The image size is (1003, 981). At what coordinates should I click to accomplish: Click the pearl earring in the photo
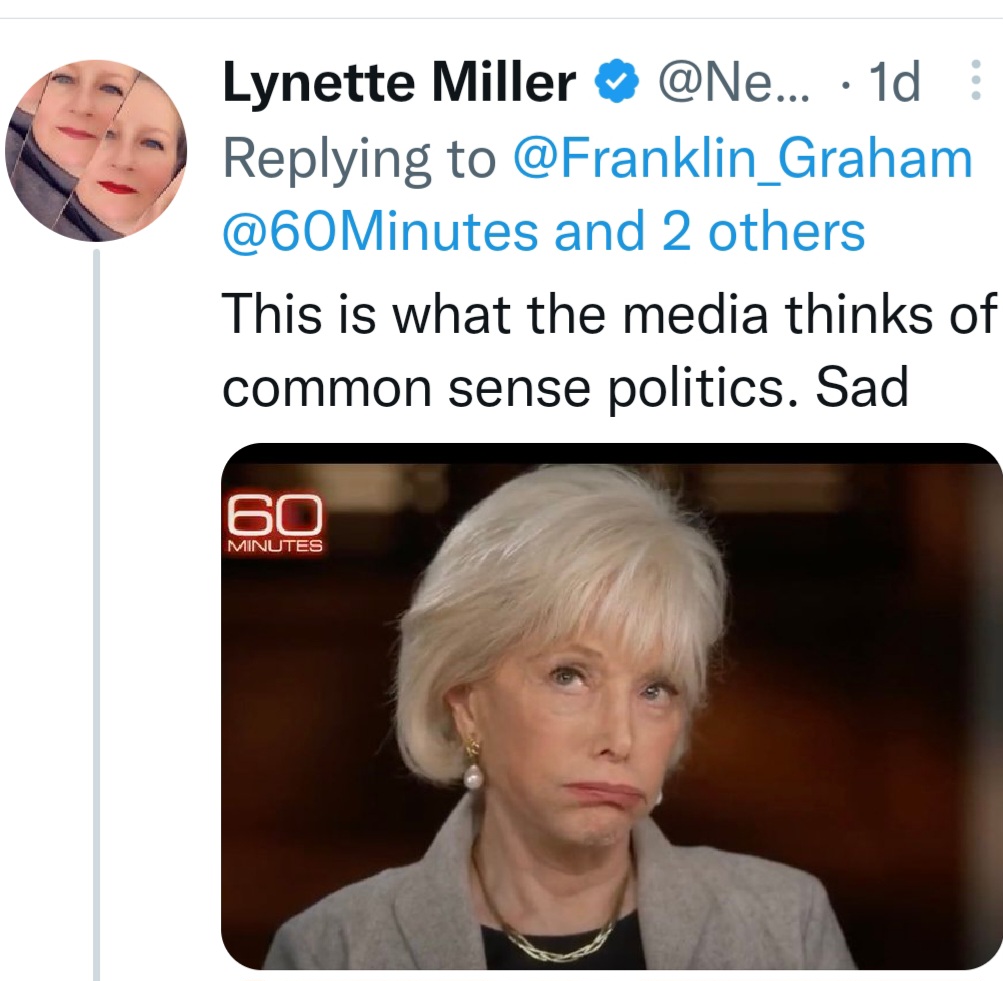pyautogui.click(x=472, y=777)
